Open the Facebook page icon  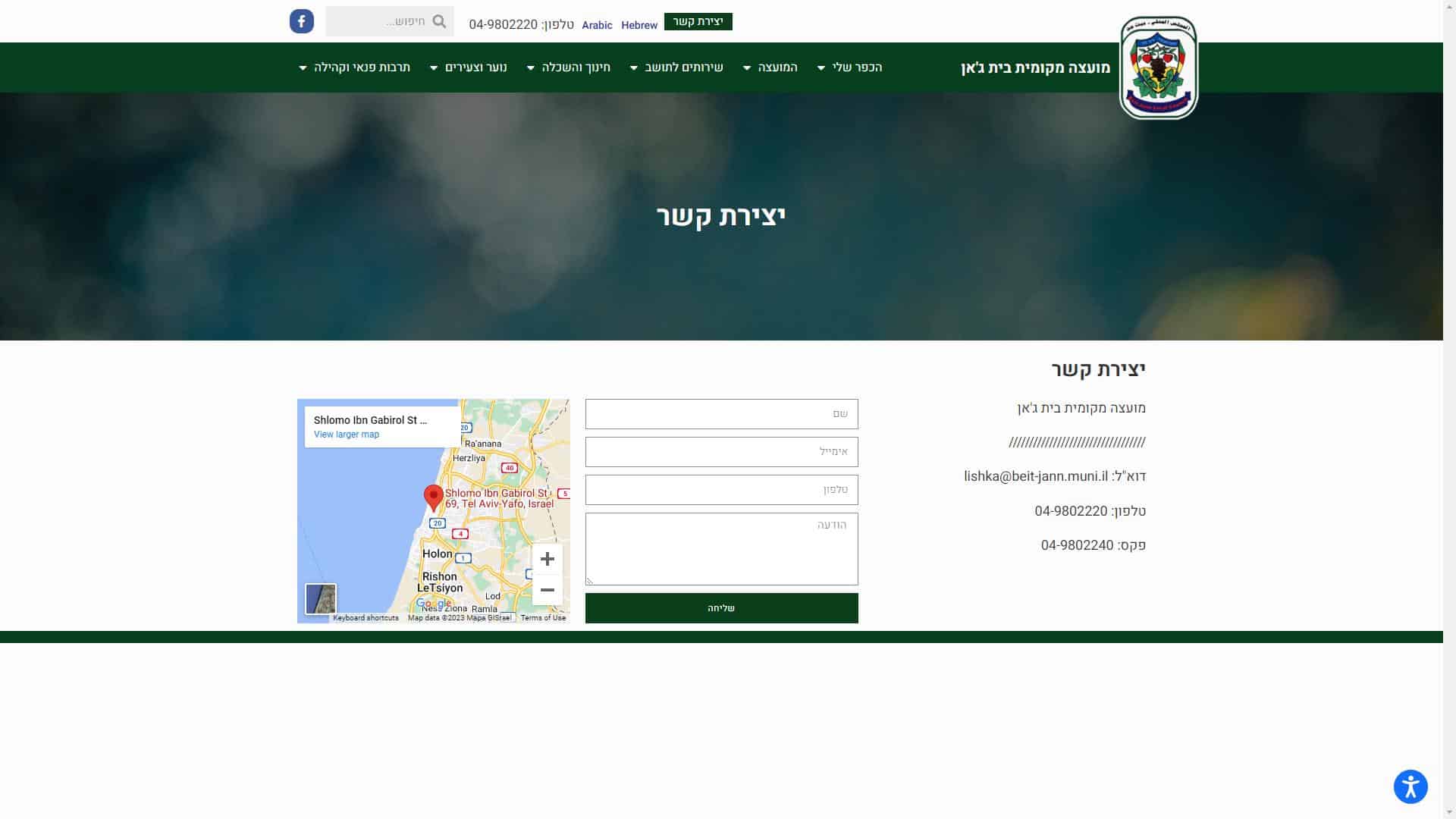(301, 21)
